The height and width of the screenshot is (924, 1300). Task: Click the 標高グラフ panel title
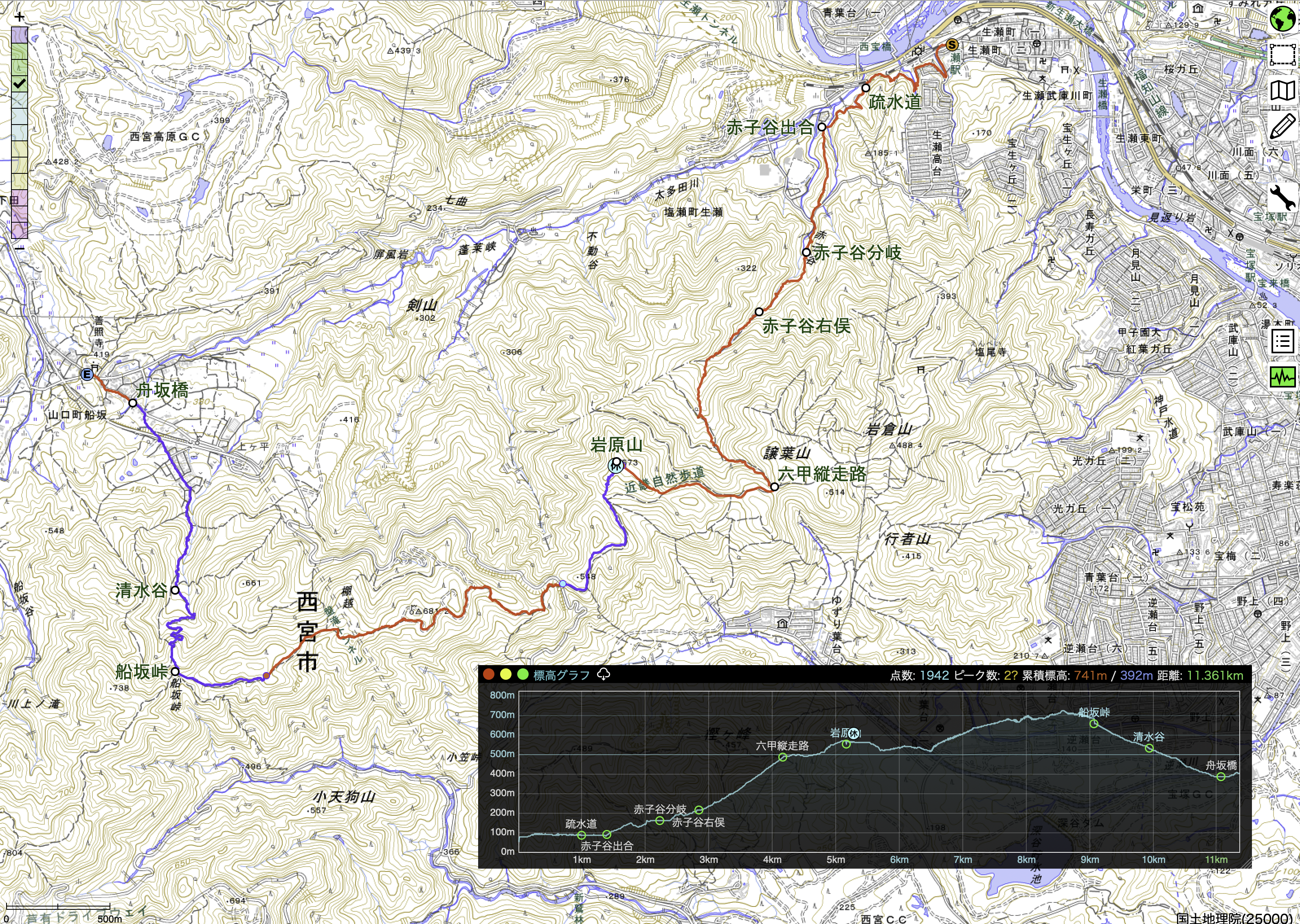561,675
